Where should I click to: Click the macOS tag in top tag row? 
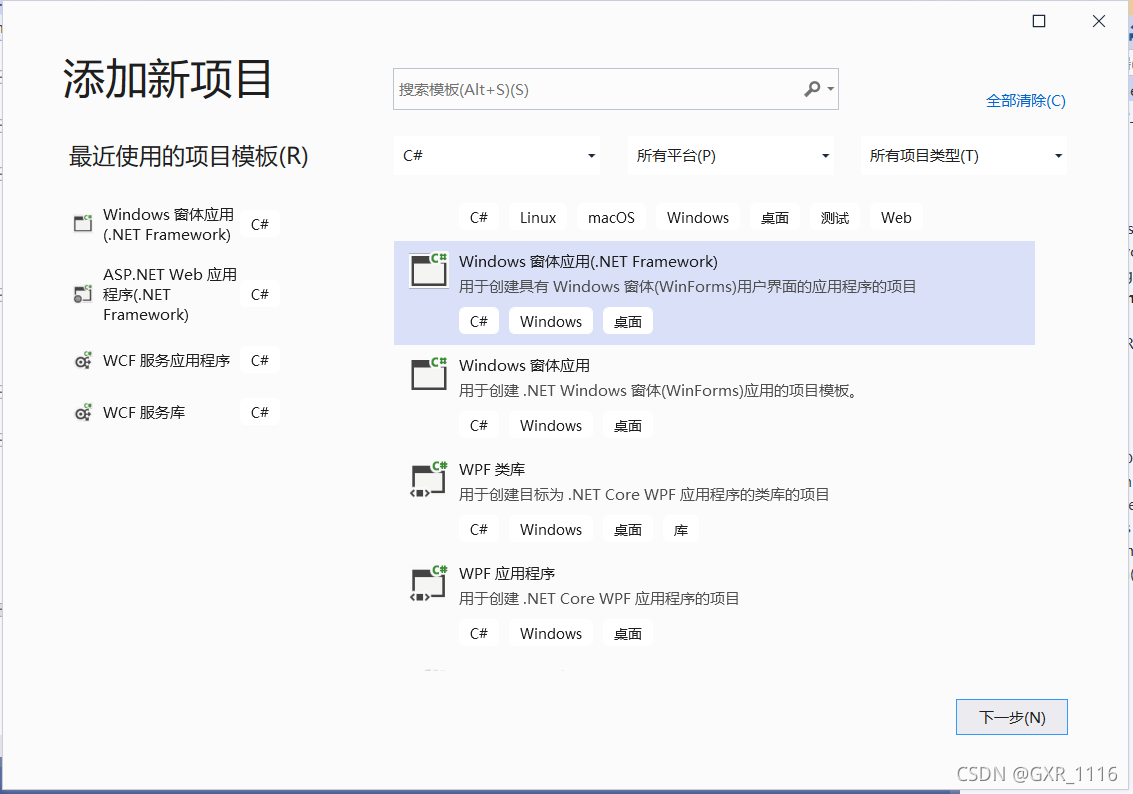pyautogui.click(x=611, y=217)
